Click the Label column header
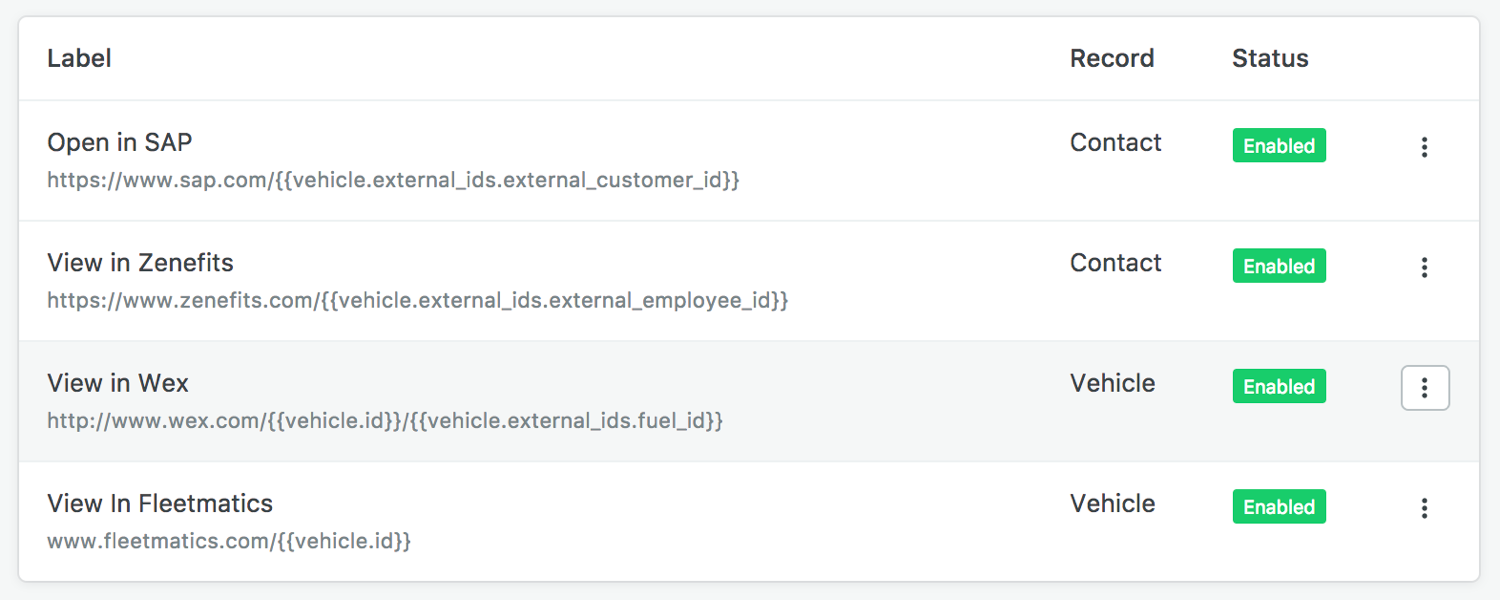 tap(79, 59)
